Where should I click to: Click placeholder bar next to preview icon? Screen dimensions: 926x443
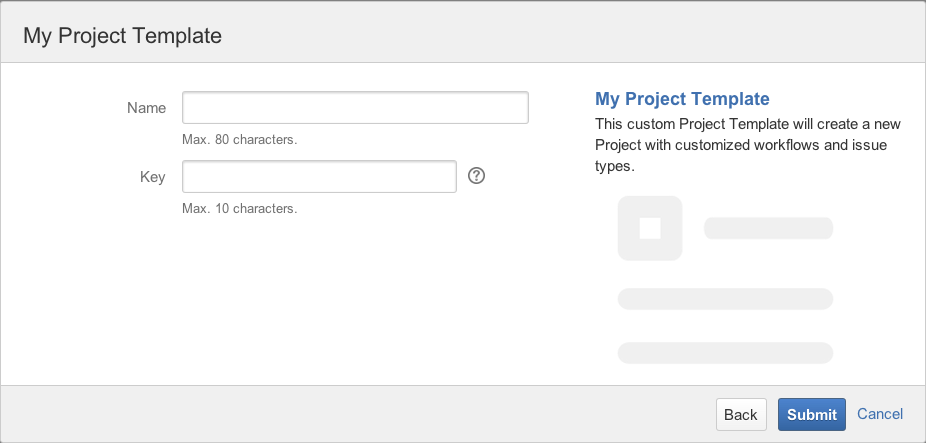[768, 228]
